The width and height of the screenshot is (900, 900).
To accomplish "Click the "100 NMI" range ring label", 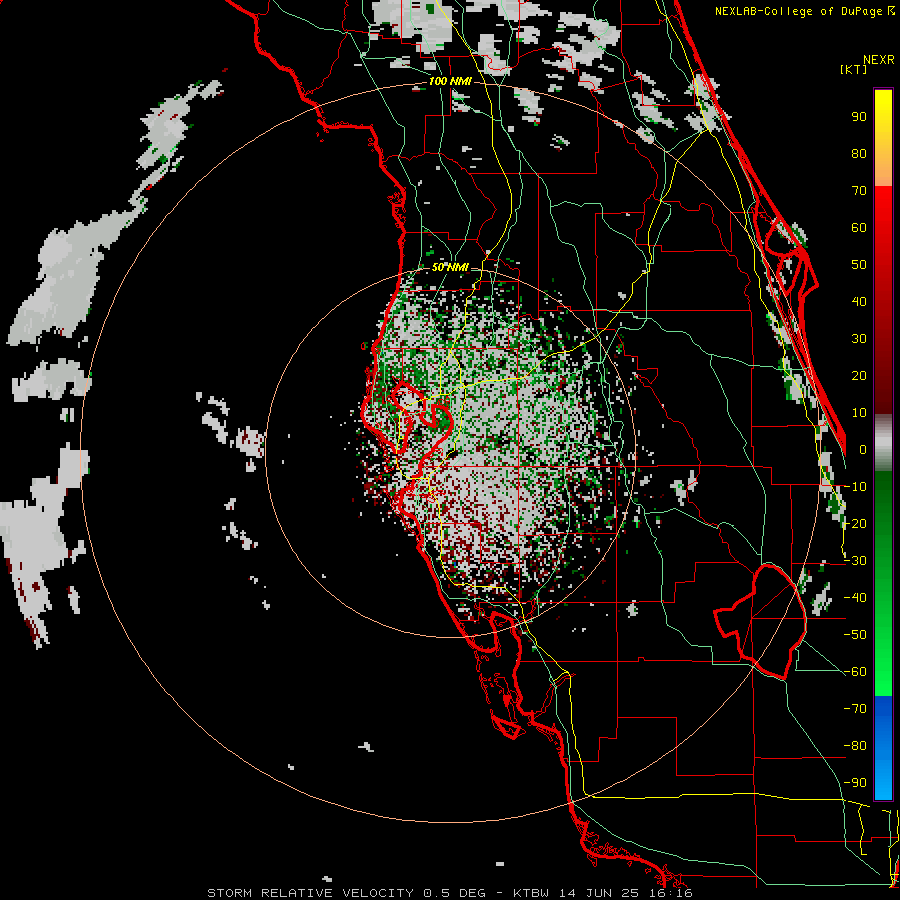I will point(450,81).
